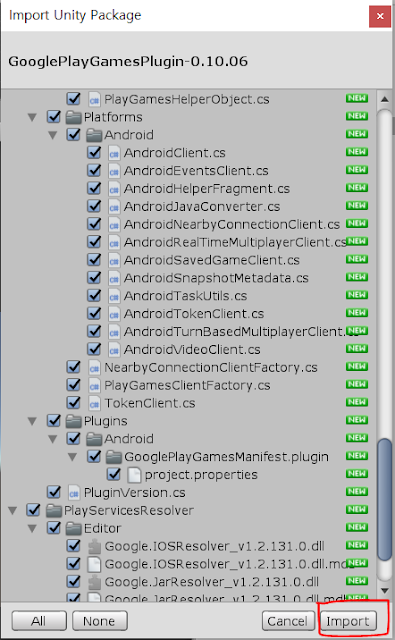Click the Editor folder icon
395x640 pixels.
[x=73, y=528]
